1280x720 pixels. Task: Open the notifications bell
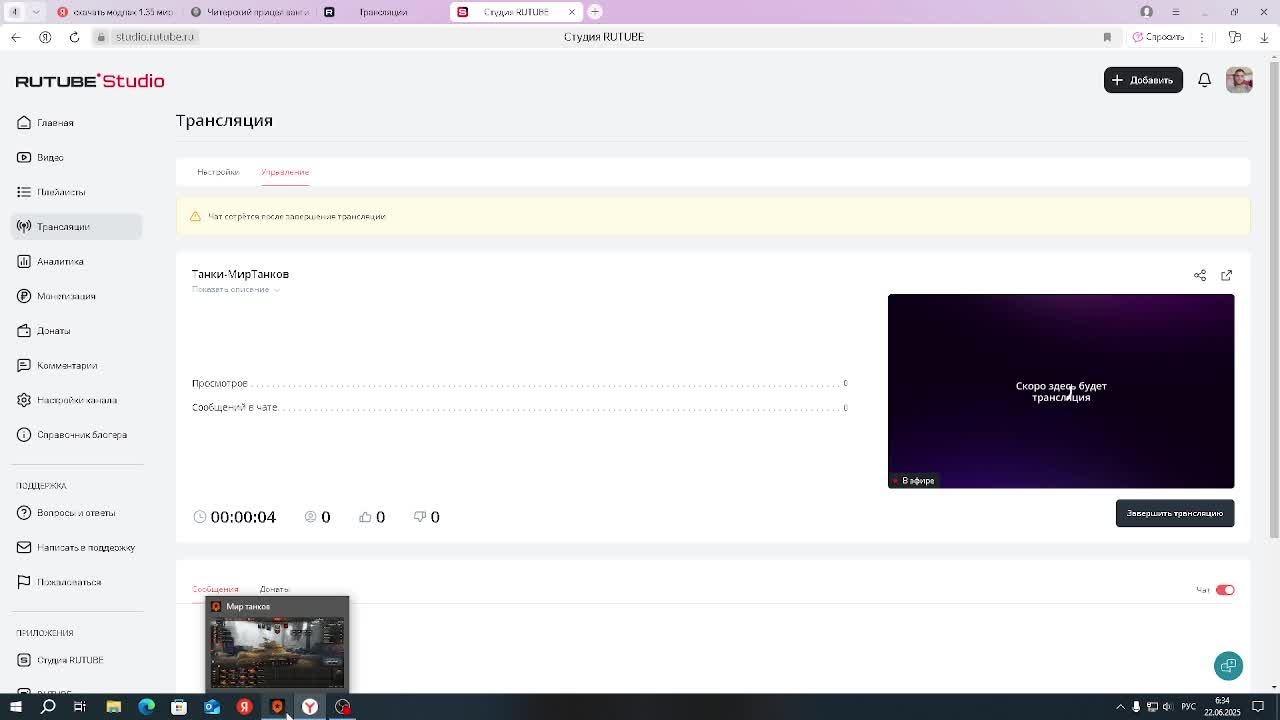click(1204, 80)
